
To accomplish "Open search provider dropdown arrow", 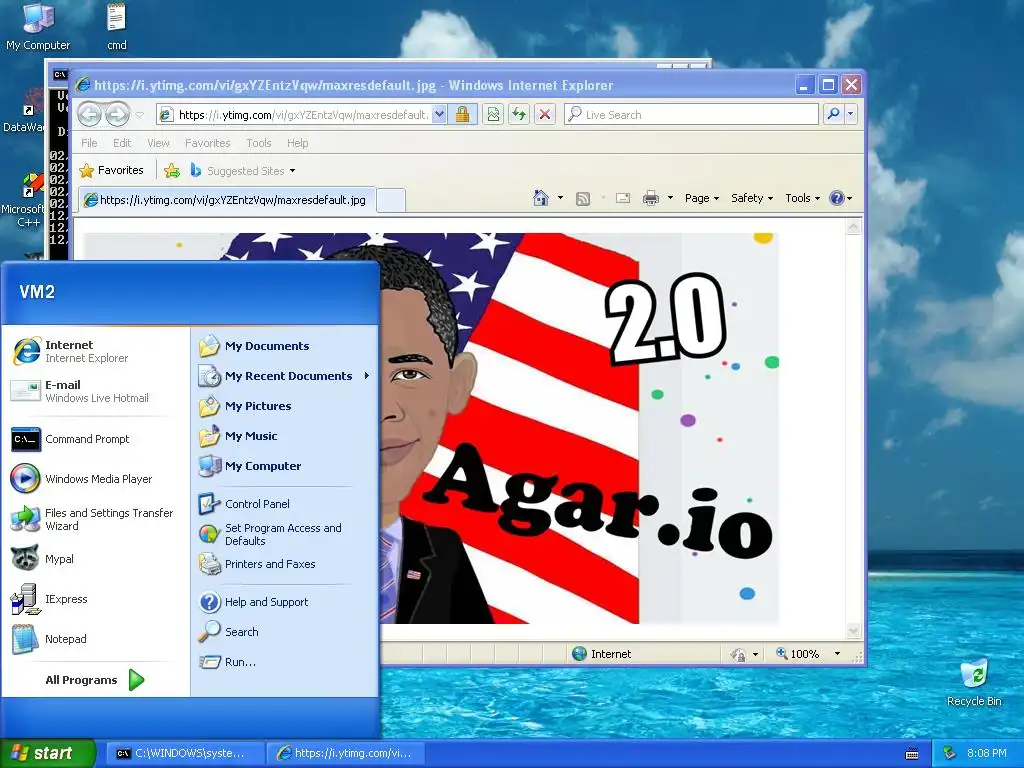I will (x=850, y=114).
